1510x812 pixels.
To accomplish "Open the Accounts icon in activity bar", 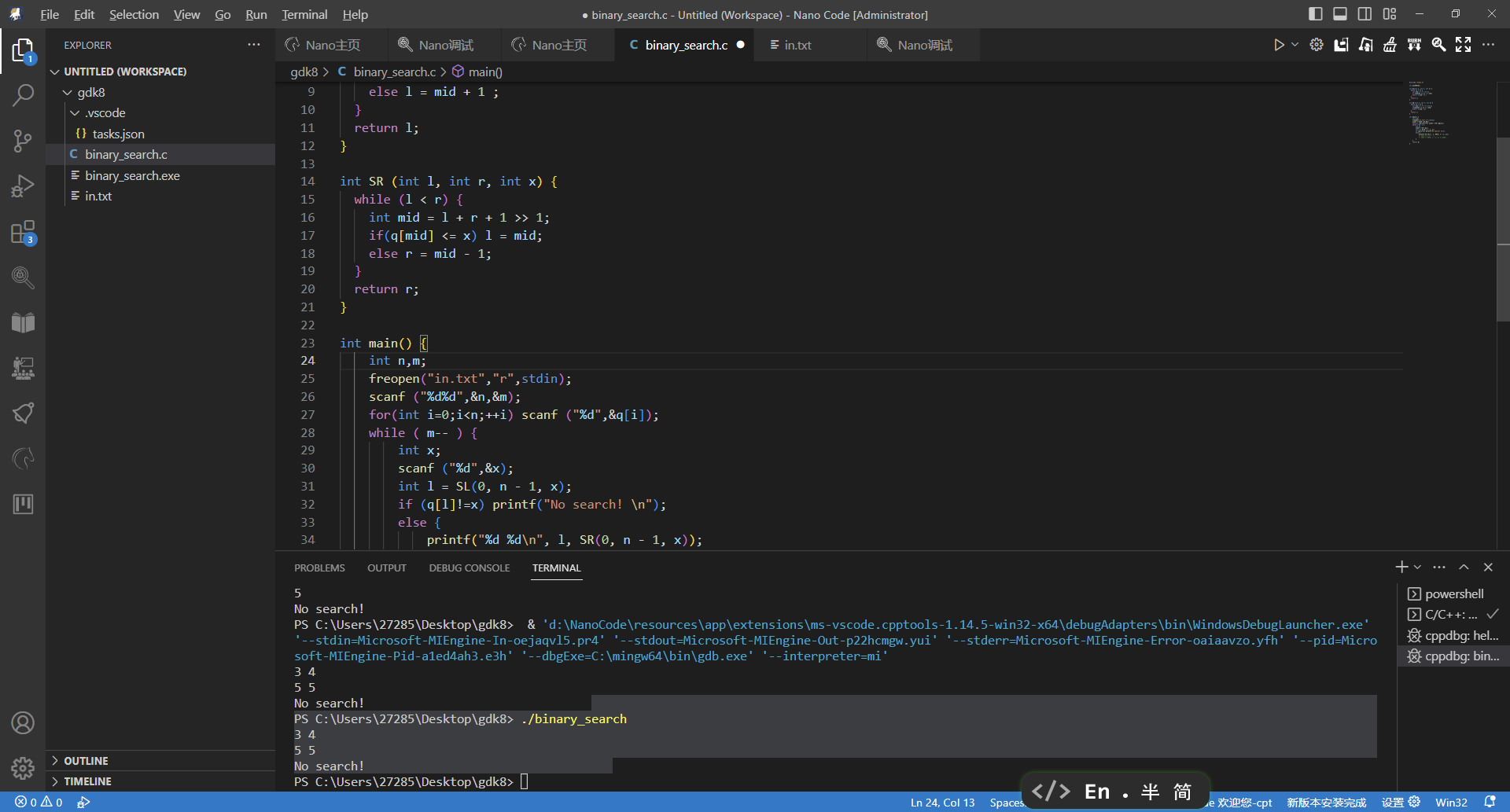I will (23, 722).
